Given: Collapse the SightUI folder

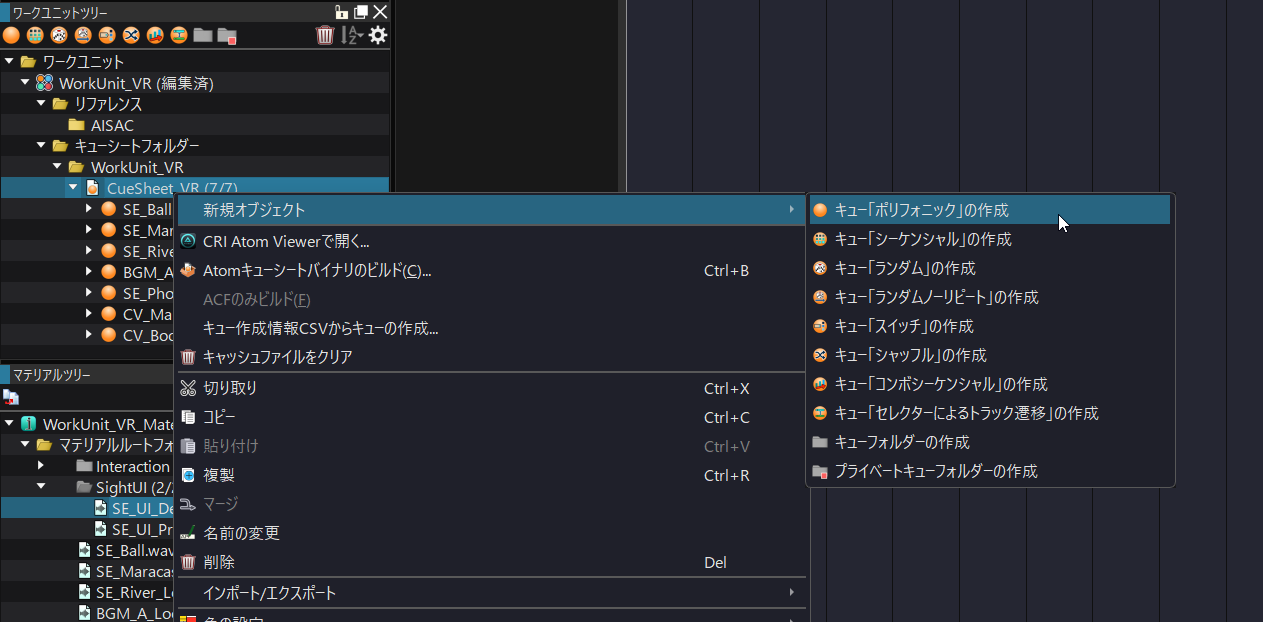Looking at the screenshot, I should pos(40,487).
